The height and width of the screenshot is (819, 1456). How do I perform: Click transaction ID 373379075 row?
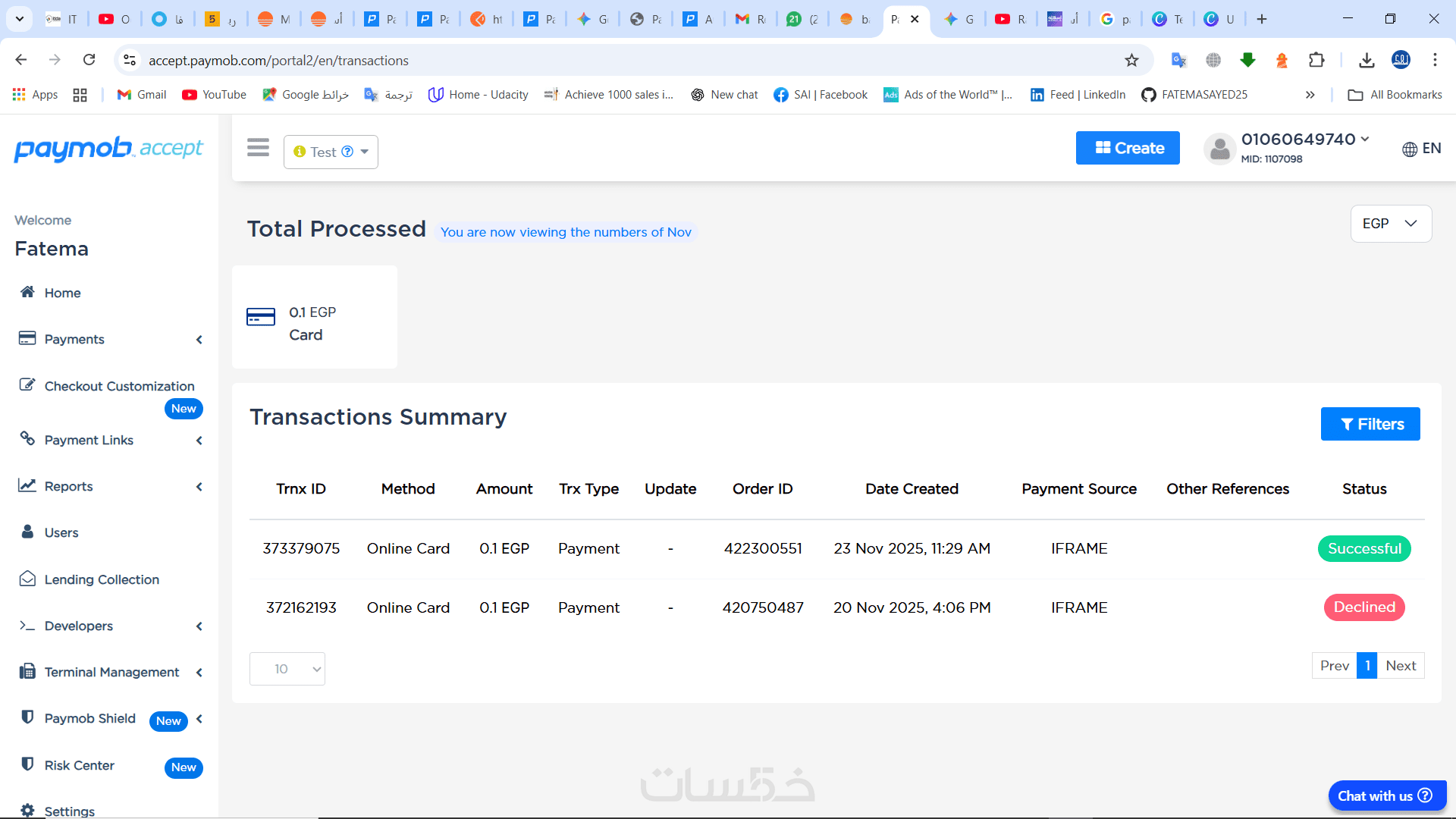point(301,548)
